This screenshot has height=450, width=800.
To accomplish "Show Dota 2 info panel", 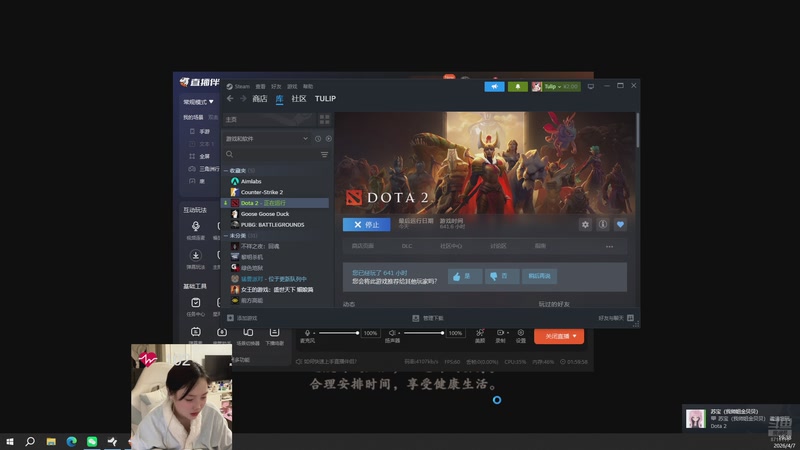I will click(603, 224).
